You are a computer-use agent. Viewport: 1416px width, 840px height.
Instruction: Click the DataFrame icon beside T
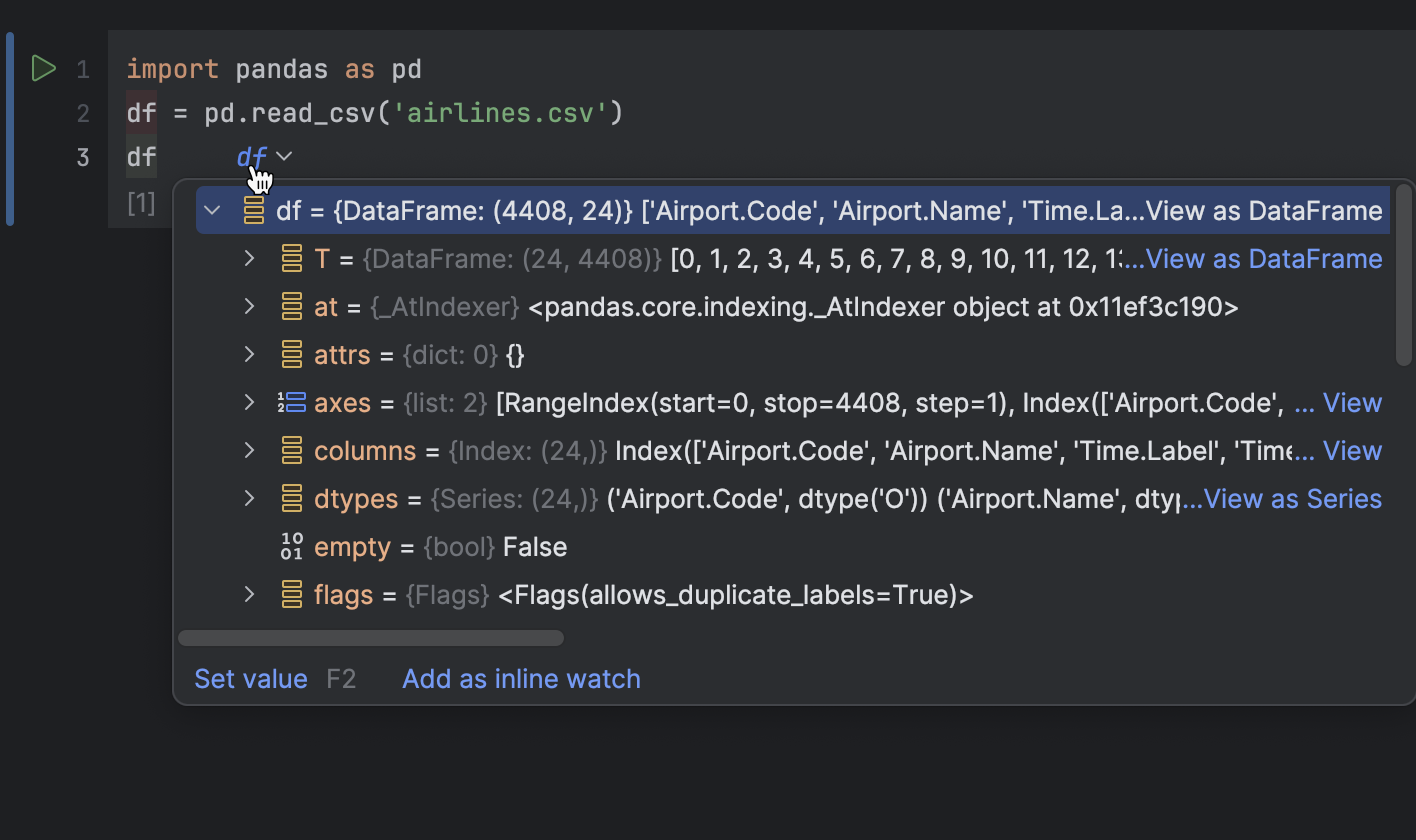(x=291, y=258)
